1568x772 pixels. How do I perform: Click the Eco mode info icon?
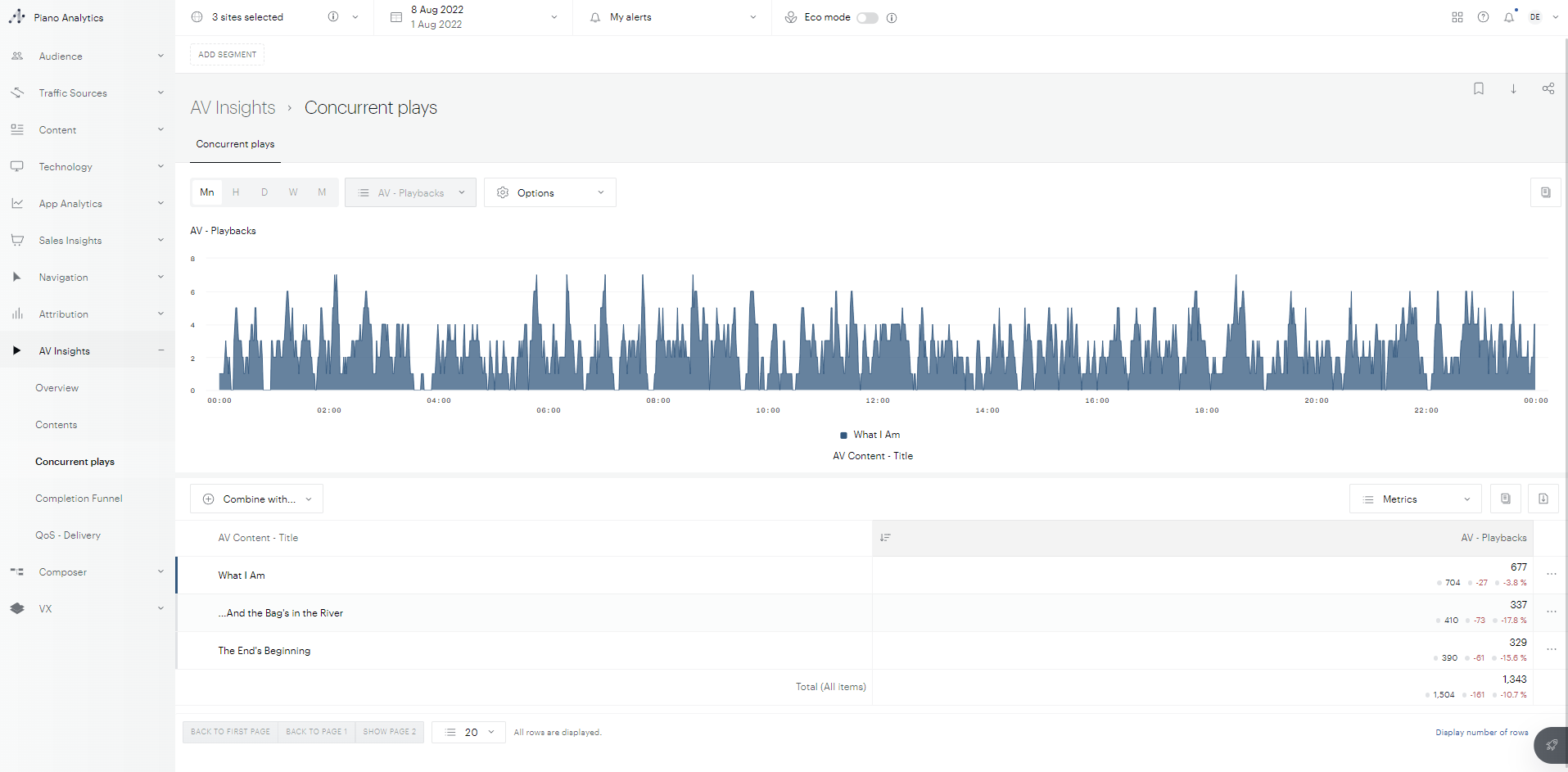coord(892,18)
